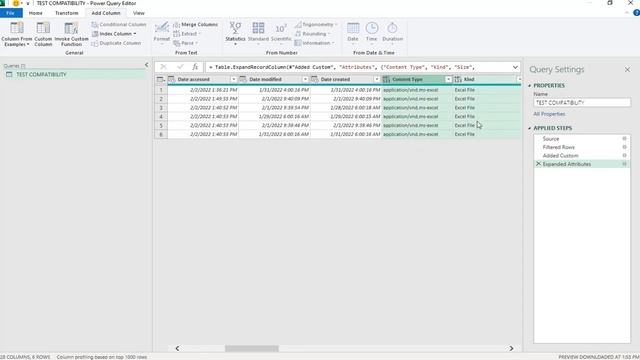The image size is (640, 360).
Task: Click the fx function icon
Action: (x=195, y=67)
